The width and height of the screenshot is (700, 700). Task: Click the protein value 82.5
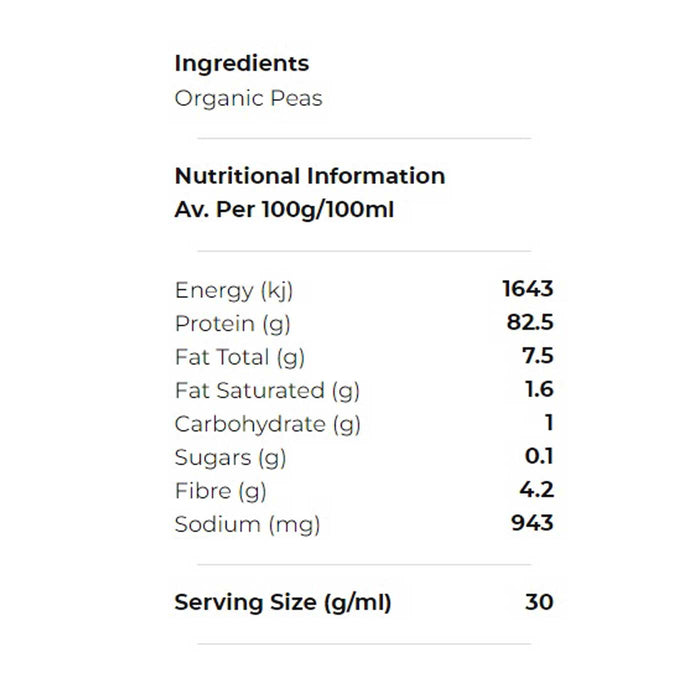(530, 323)
